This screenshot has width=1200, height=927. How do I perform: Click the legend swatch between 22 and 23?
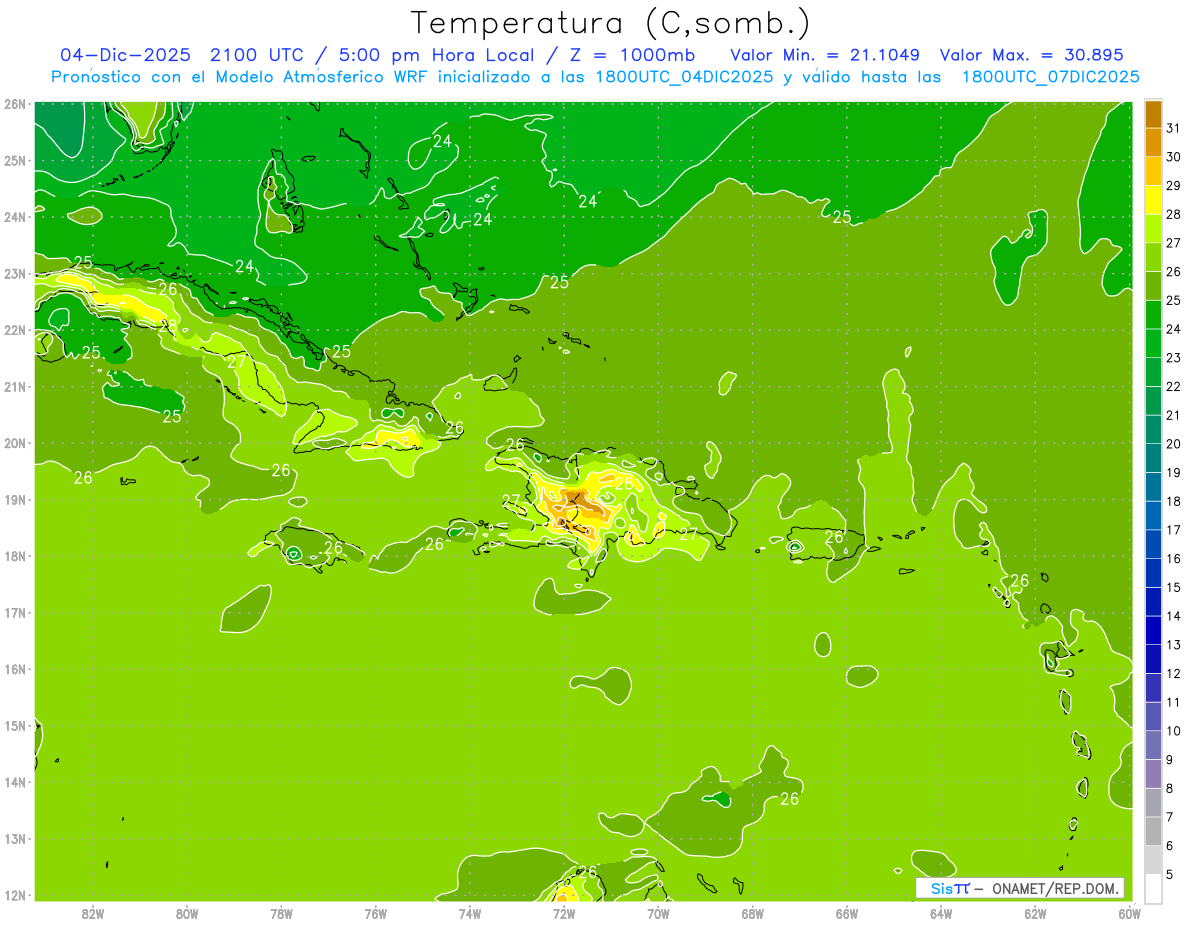click(x=1154, y=372)
